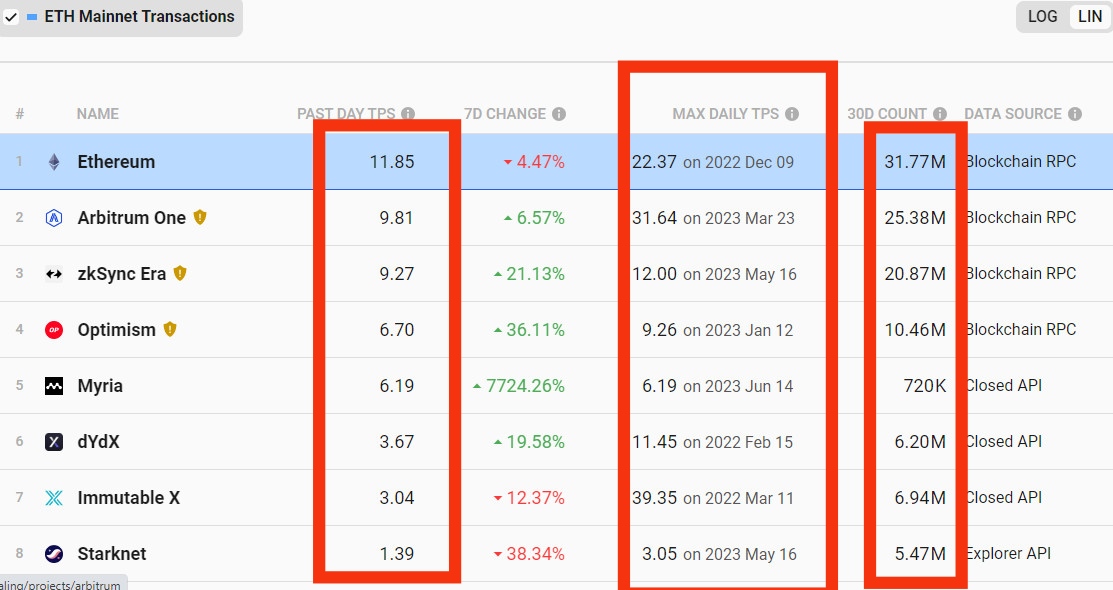
Task: Click the NAME column header
Action: click(x=97, y=114)
